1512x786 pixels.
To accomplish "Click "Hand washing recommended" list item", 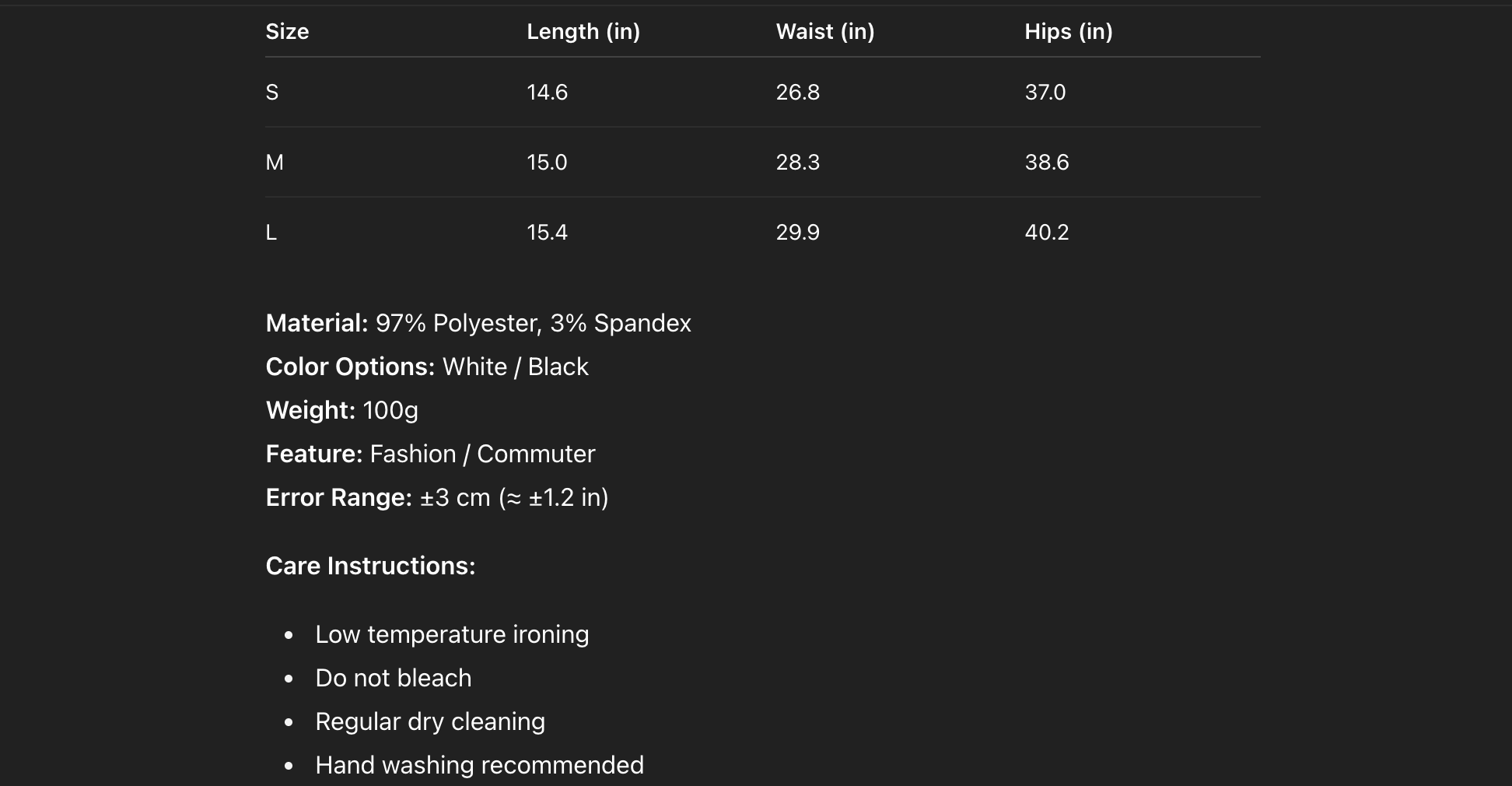I will [x=479, y=765].
